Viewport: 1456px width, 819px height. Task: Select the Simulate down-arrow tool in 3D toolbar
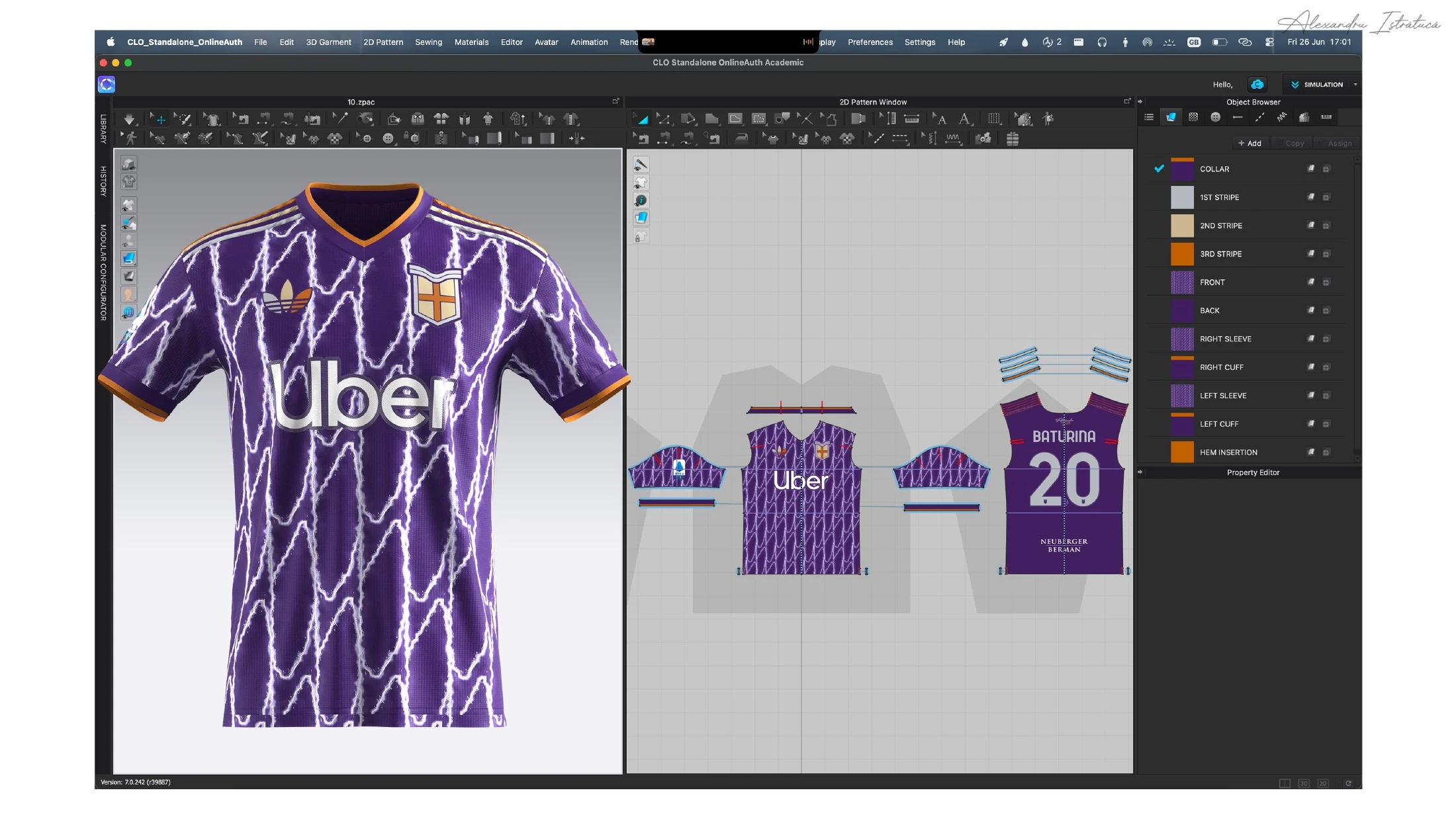tap(130, 120)
